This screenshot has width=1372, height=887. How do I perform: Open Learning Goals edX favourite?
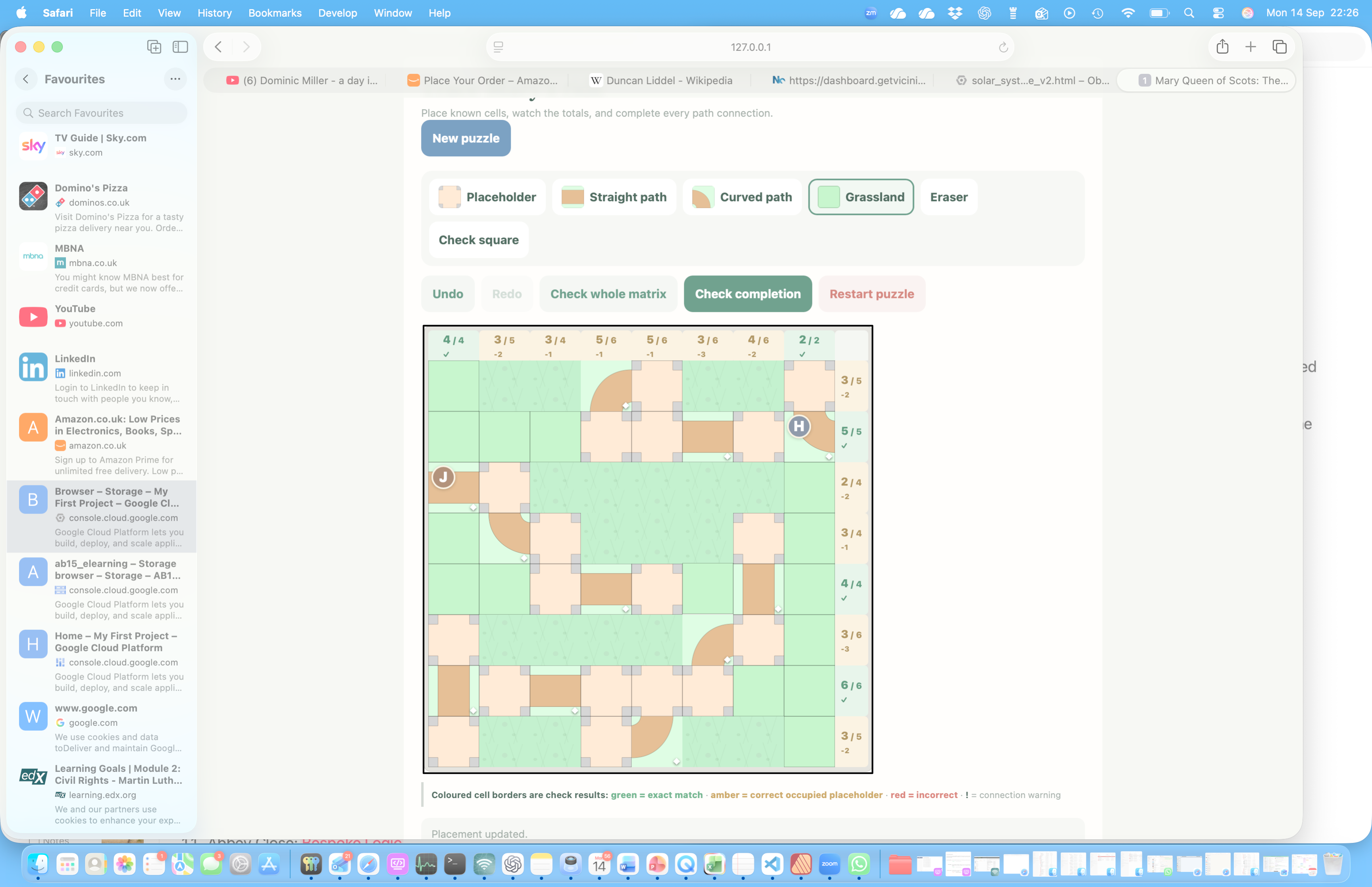(x=101, y=794)
